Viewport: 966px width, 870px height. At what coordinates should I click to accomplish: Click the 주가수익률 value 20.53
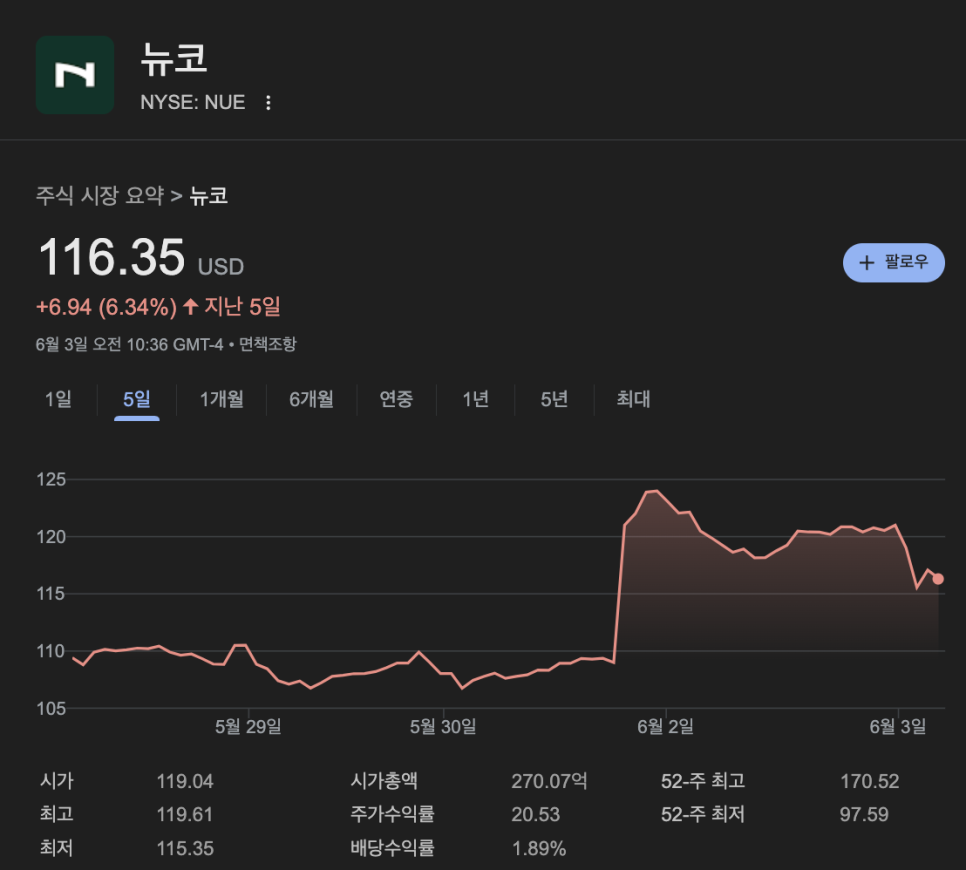coord(536,815)
